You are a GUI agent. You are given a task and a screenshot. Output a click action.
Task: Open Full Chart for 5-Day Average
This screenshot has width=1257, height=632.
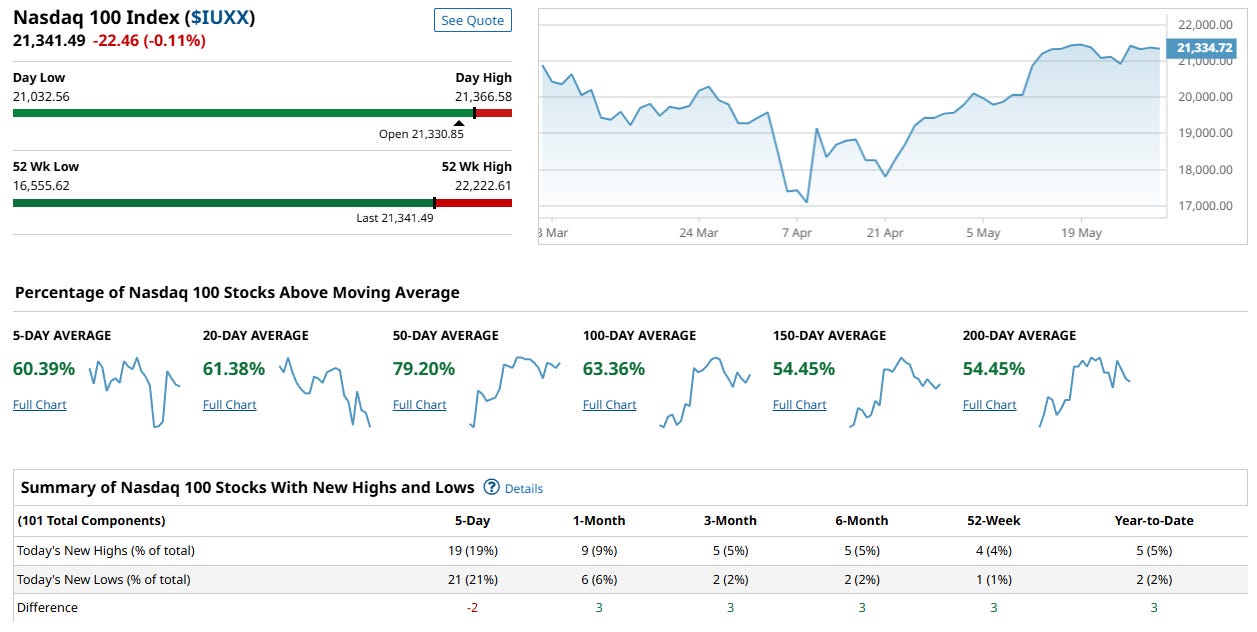40,405
